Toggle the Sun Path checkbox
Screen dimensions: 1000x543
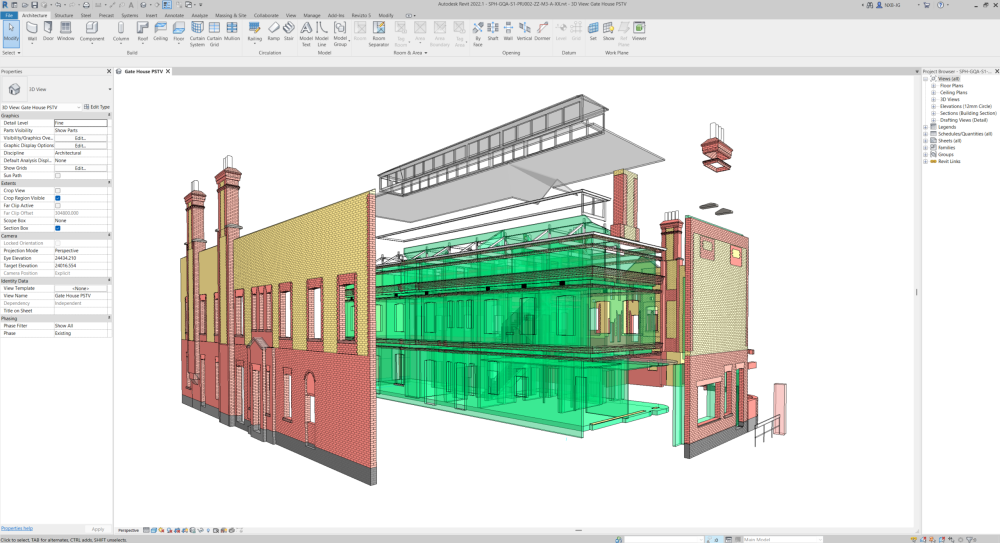(58, 175)
